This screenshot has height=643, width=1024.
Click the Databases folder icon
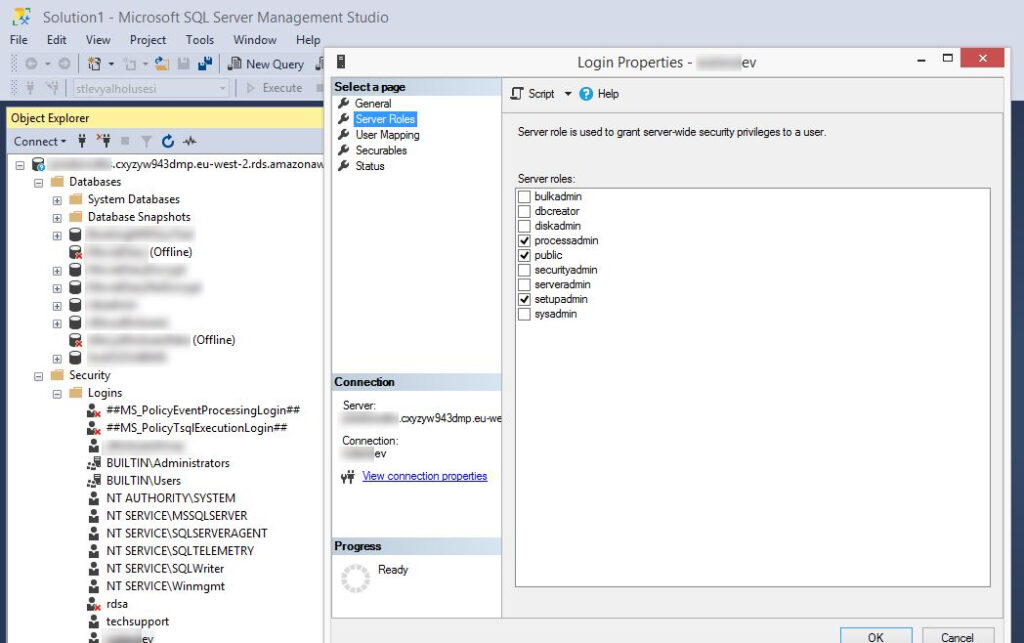(57, 181)
